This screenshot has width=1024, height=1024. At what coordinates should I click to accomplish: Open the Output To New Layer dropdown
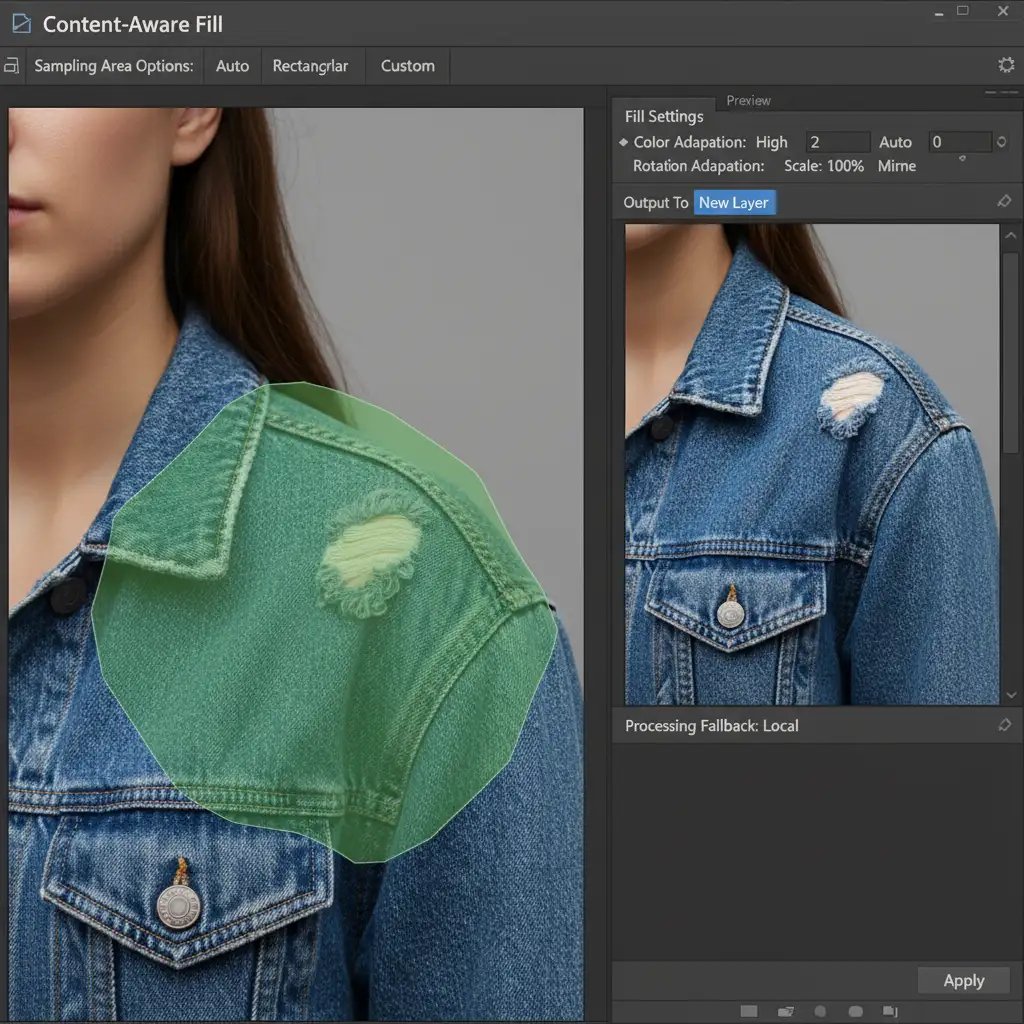point(734,203)
